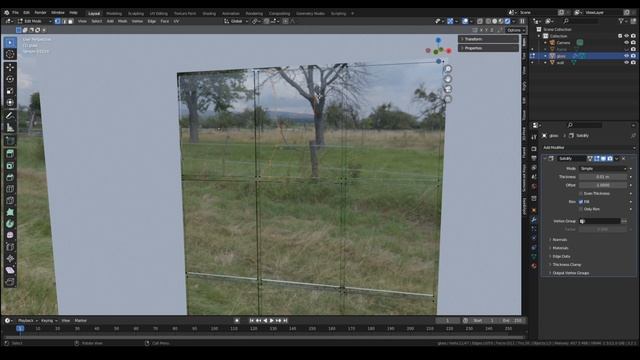Click the viewport pan hand icon
Image resolution: width=640 pixels, height=360 pixels.
(448, 79)
